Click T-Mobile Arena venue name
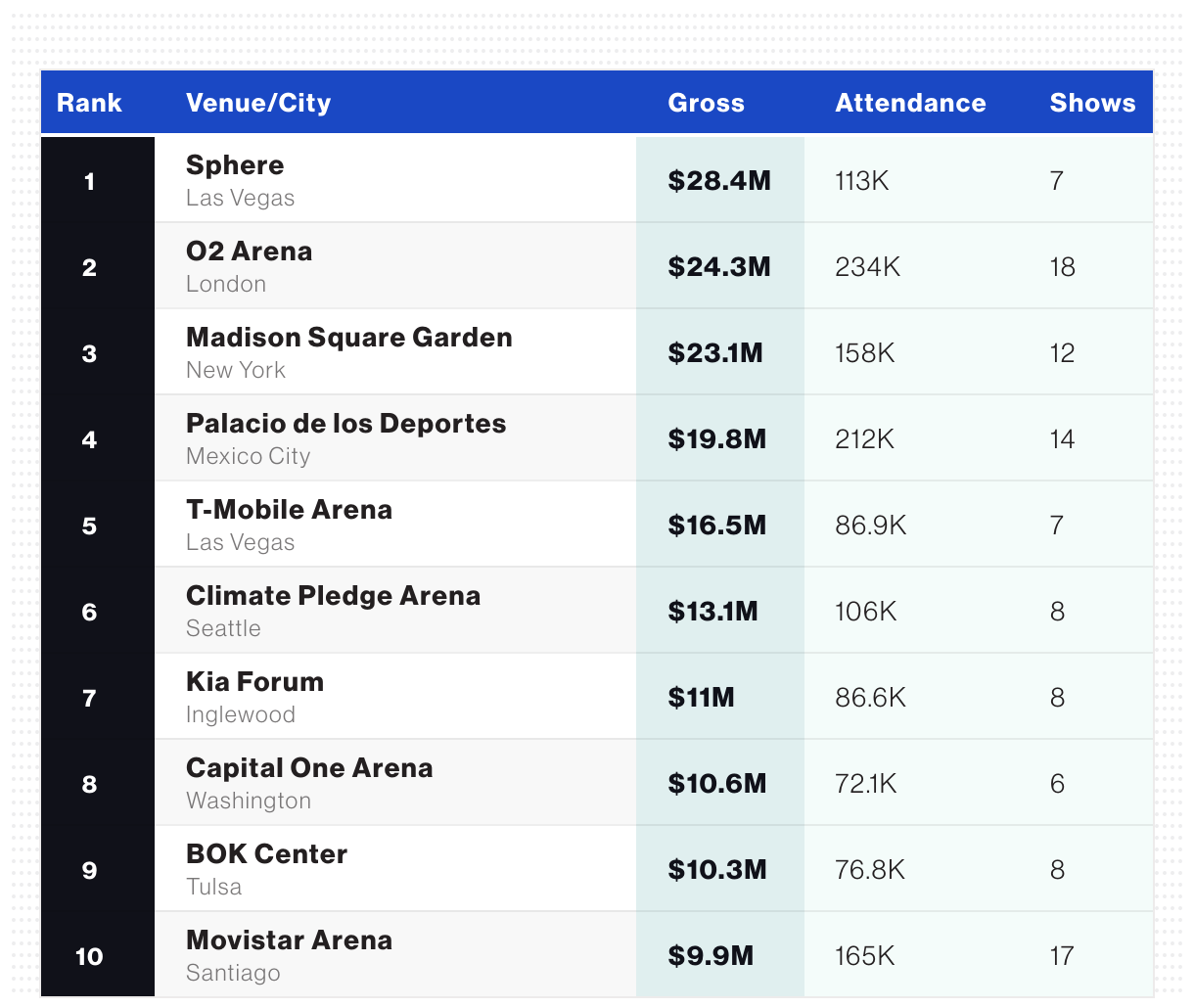The image size is (1194, 1008). pos(289,510)
